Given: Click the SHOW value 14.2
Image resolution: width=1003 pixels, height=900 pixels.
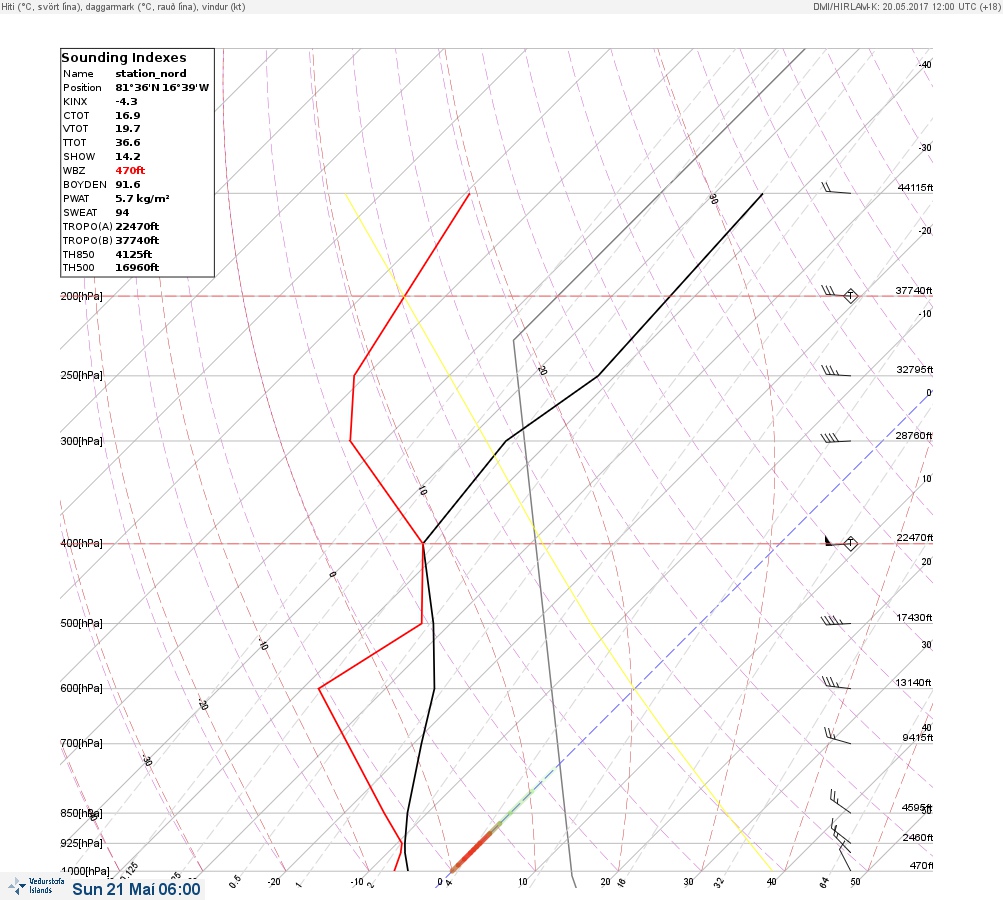Looking at the screenshot, I should pyautogui.click(x=127, y=157).
